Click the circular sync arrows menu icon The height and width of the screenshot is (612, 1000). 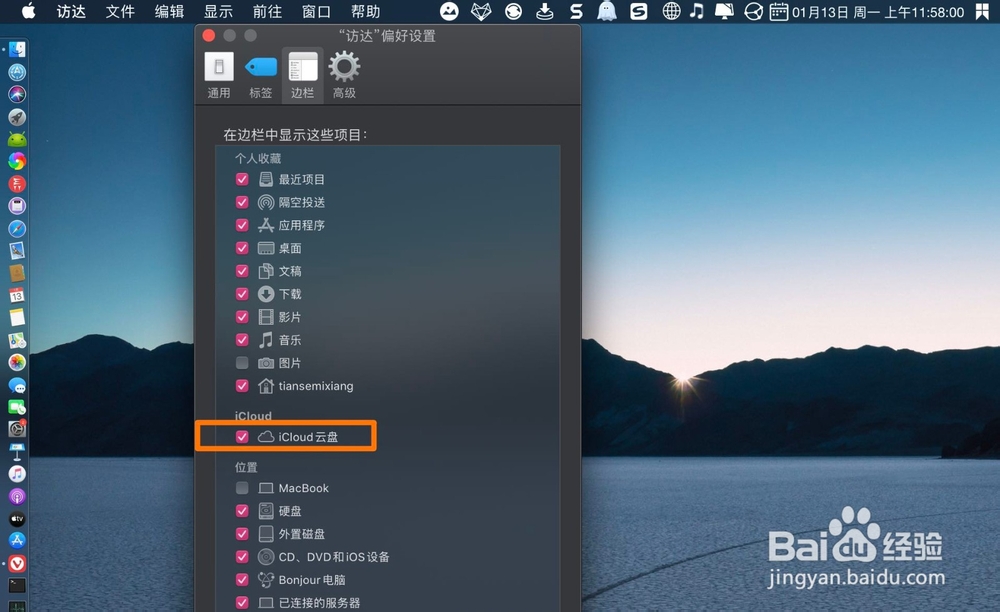(513, 11)
